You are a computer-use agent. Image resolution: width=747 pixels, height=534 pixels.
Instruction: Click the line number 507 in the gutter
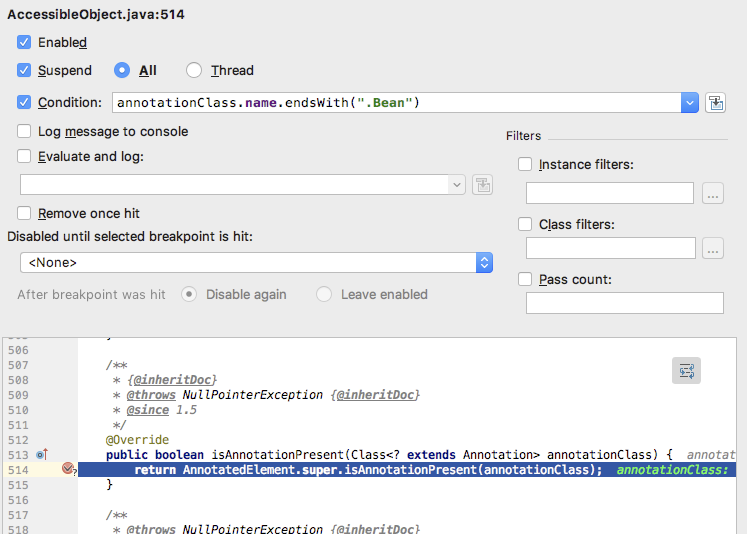pos(18,365)
